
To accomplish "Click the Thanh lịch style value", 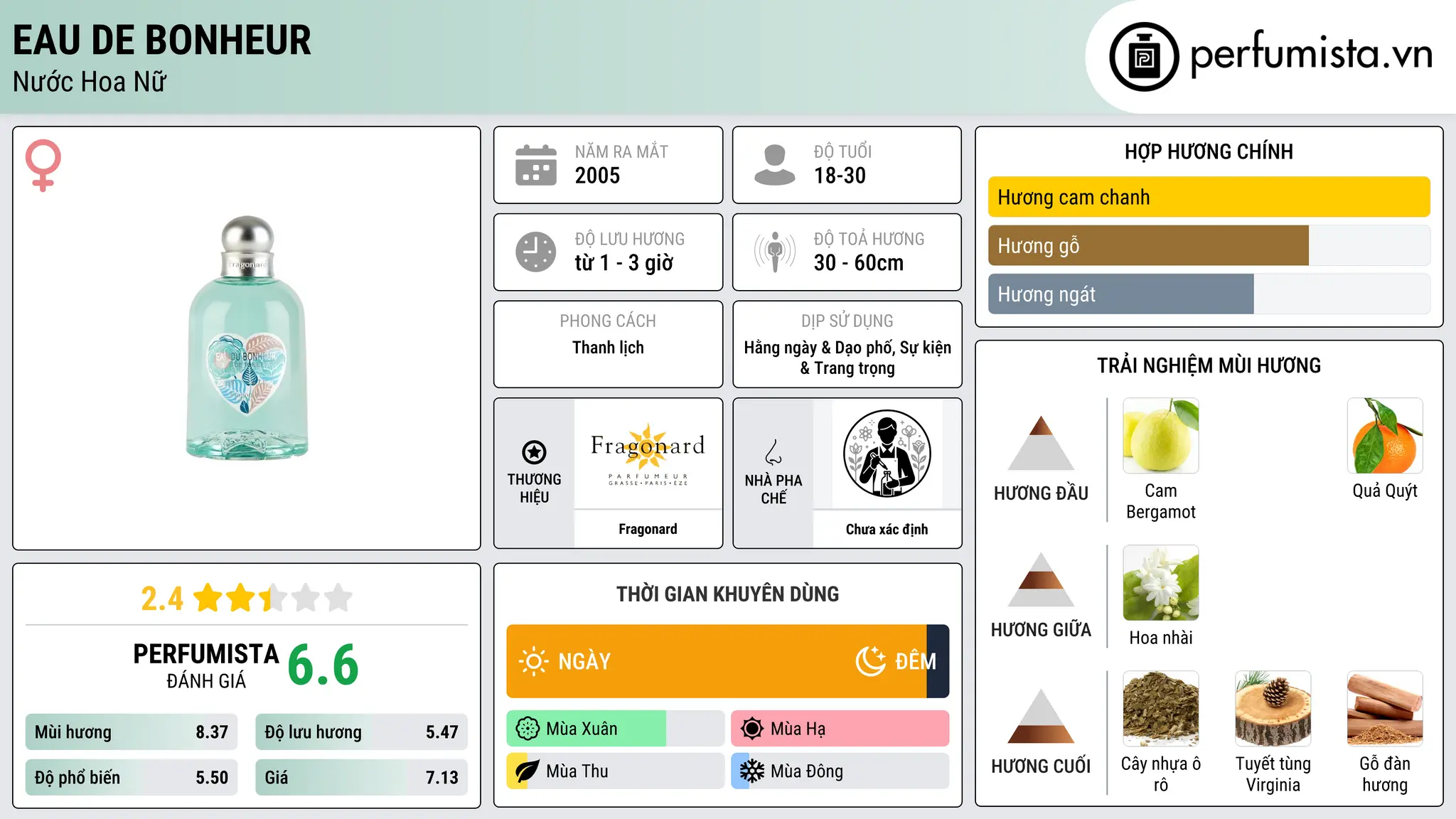I will (x=608, y=348).
